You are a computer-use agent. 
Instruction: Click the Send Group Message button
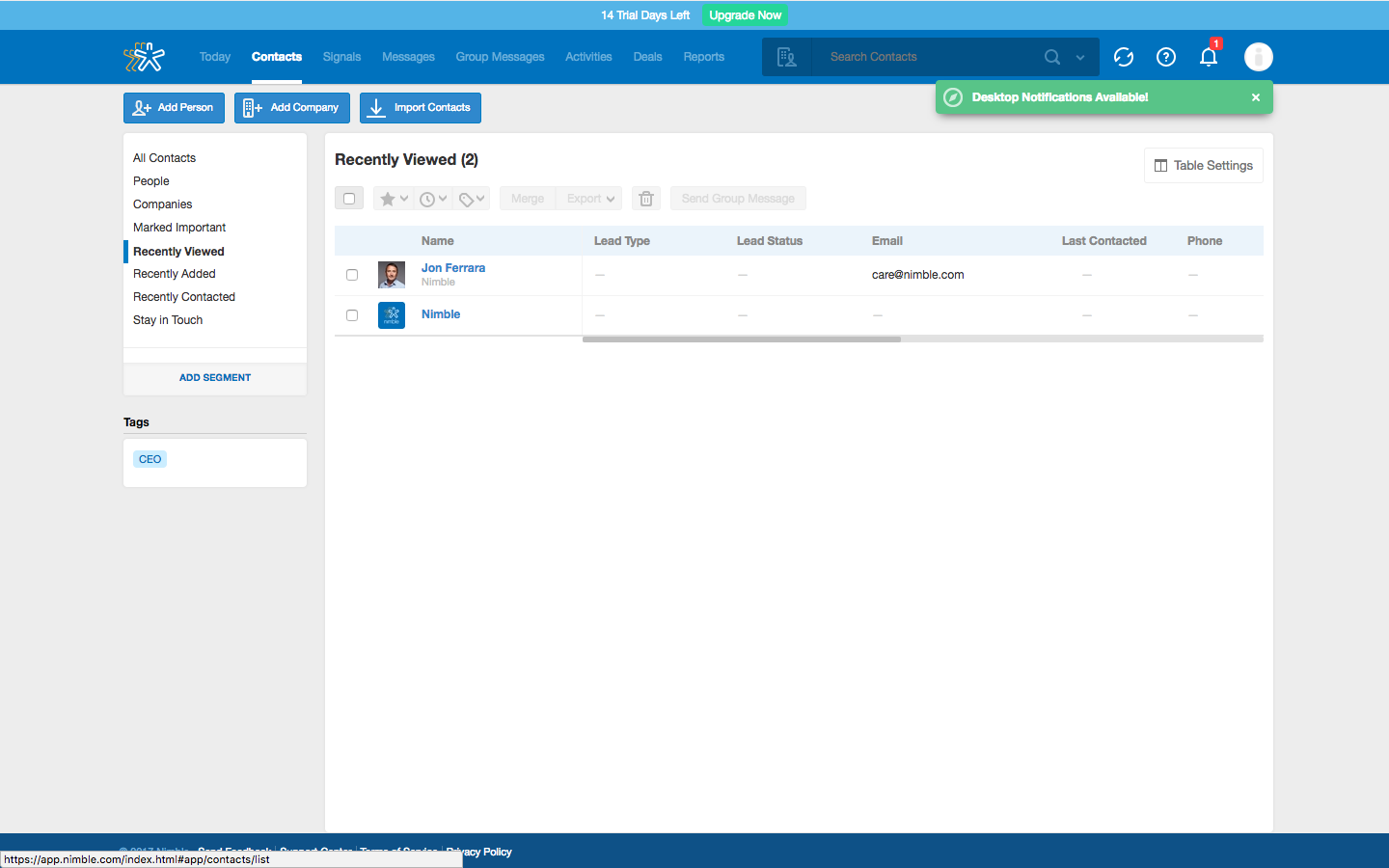click(x=738, y=199)
